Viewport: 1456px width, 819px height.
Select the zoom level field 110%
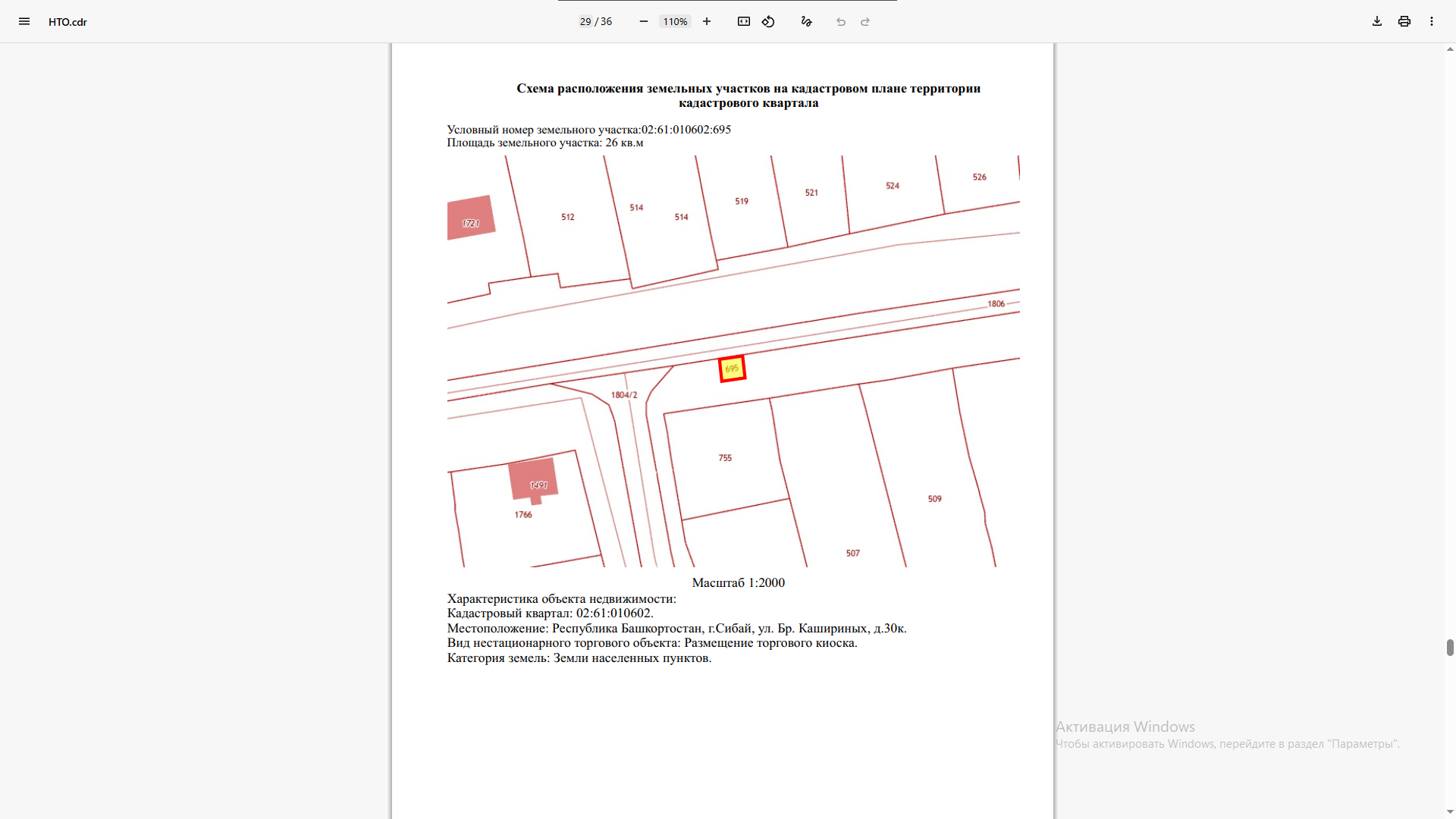click(x=675, y=21)
